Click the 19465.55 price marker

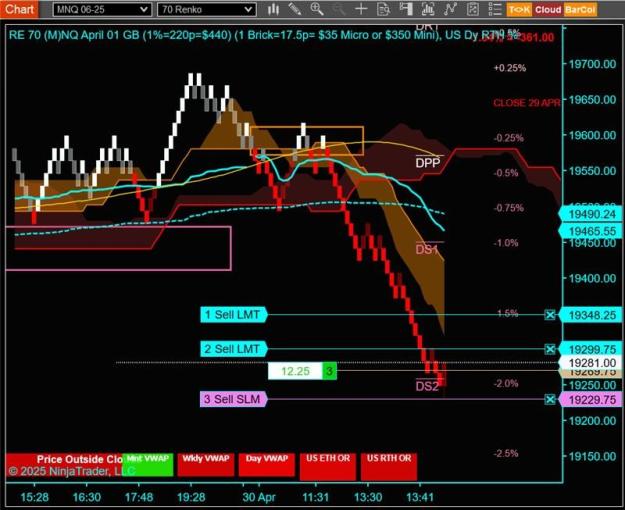pyautogui.click(x=592, y=231)
